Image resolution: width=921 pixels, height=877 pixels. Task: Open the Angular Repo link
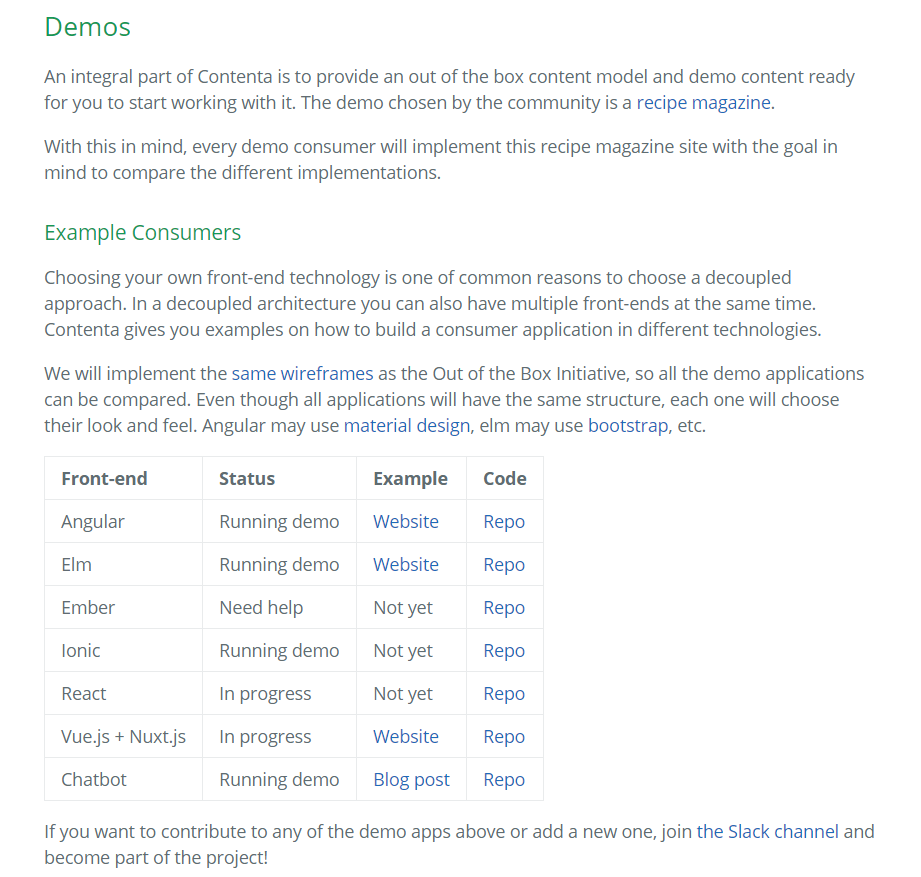click(x=504, y=521)
